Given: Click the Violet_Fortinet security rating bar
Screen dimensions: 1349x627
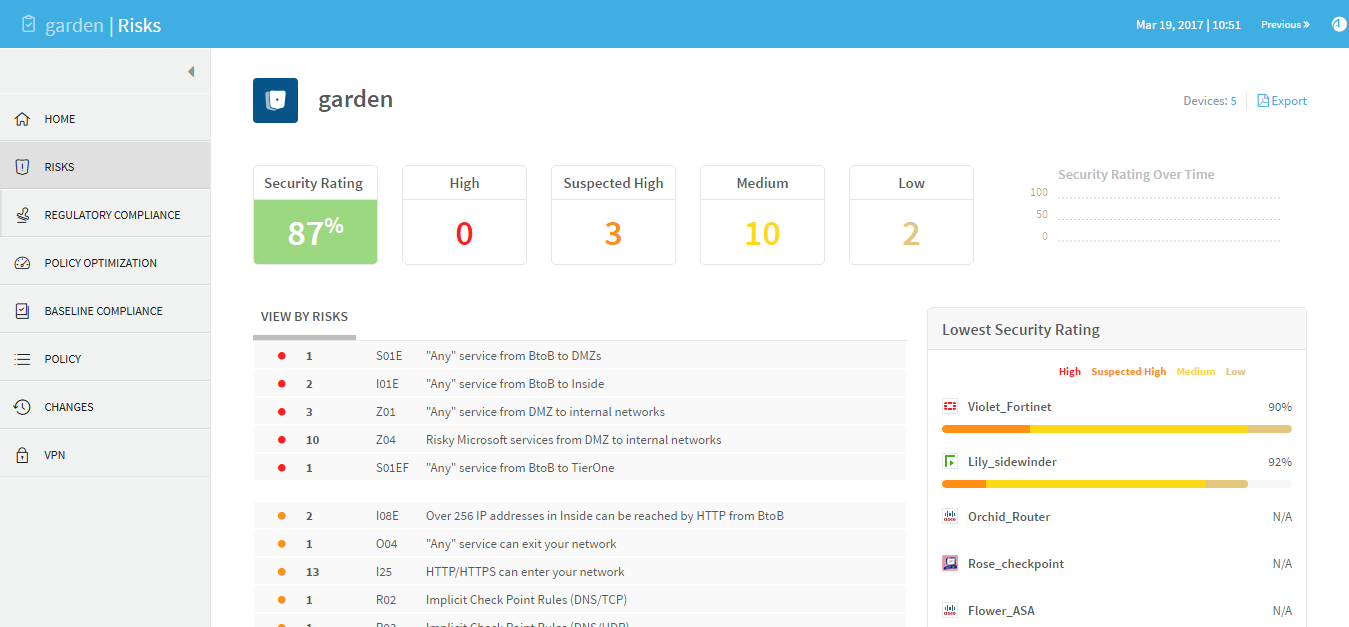Looking at the screenshot, I should pyautogui.click(x=1116, y=429).
